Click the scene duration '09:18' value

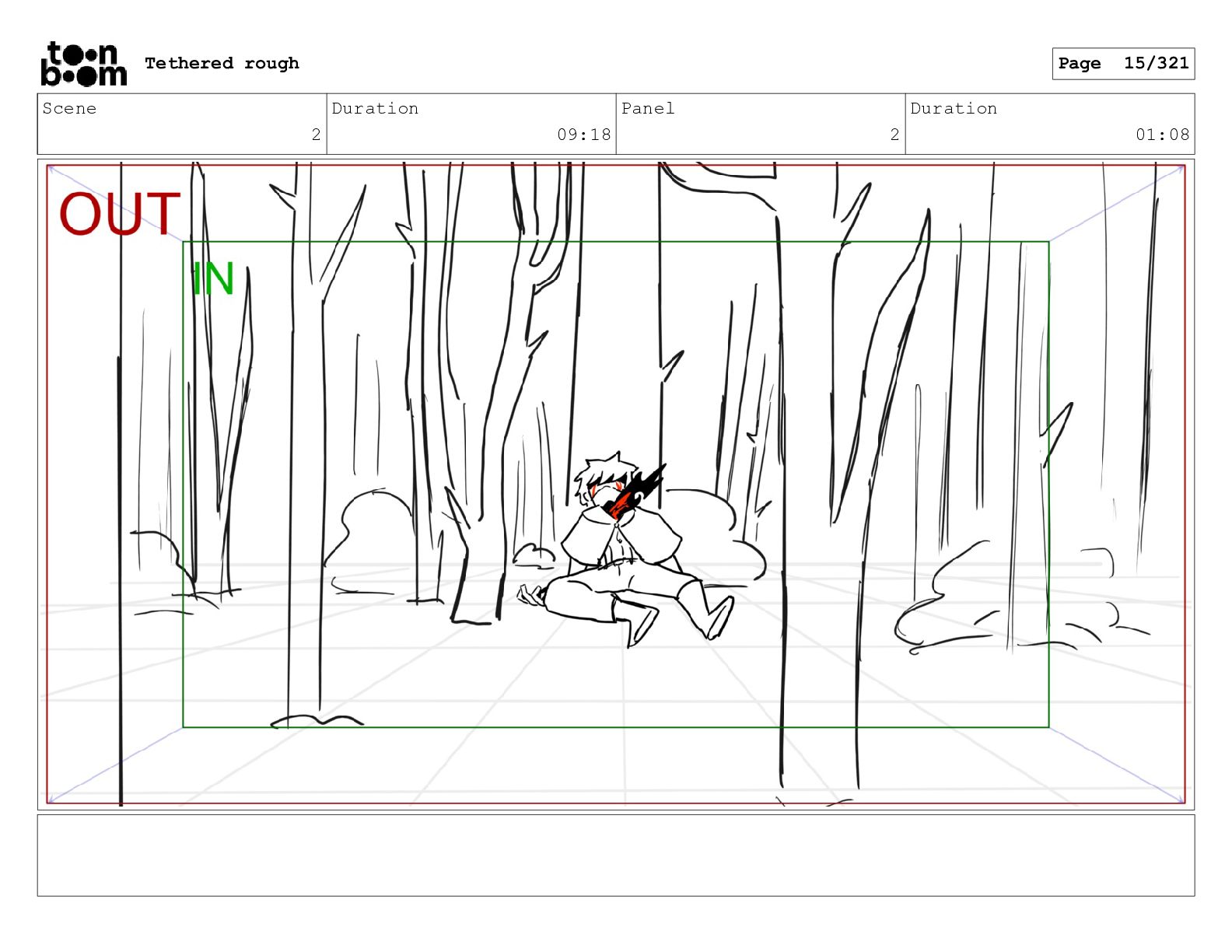click(584, 135)
